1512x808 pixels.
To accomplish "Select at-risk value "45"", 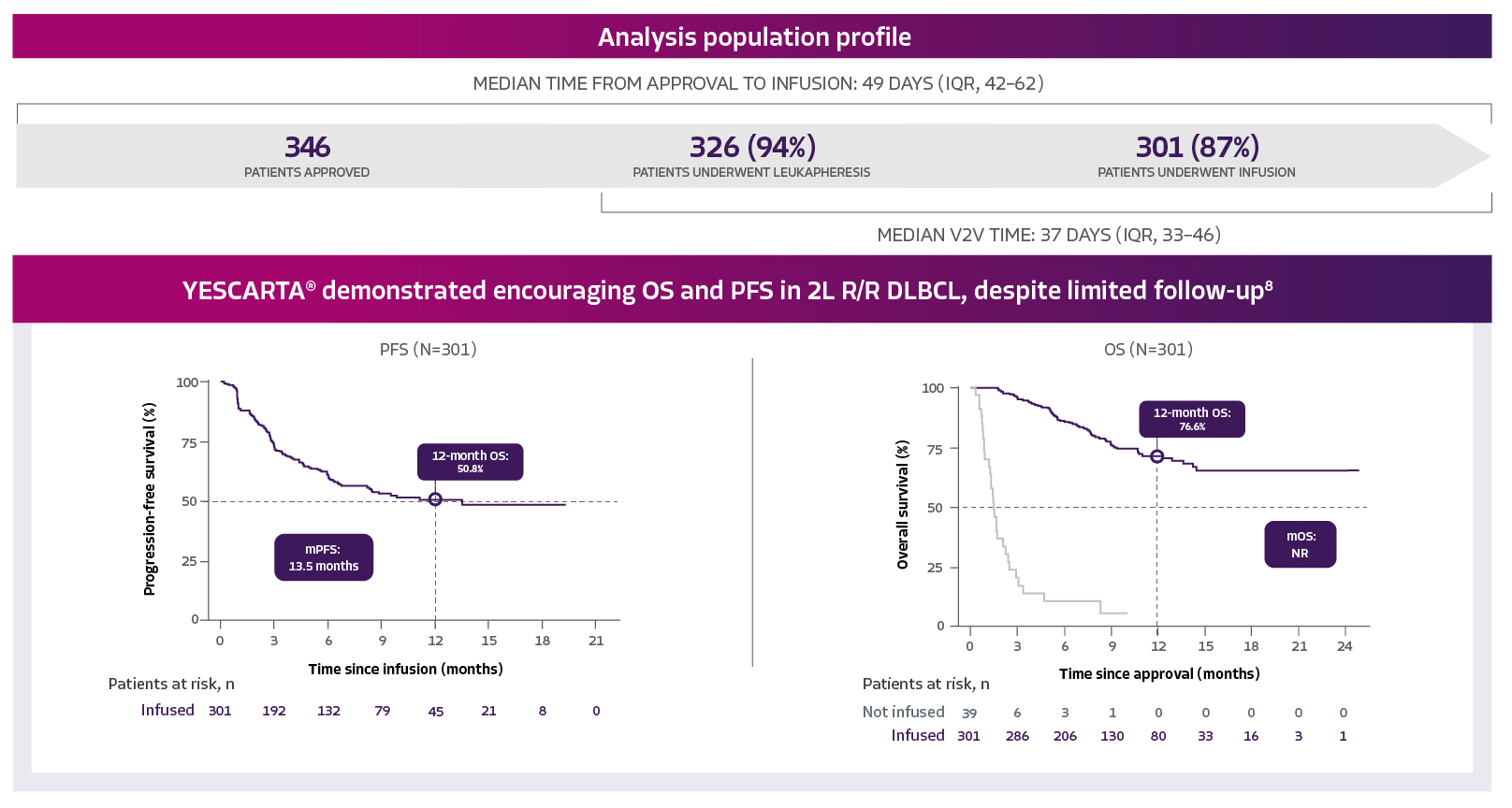I will [436, 712].
